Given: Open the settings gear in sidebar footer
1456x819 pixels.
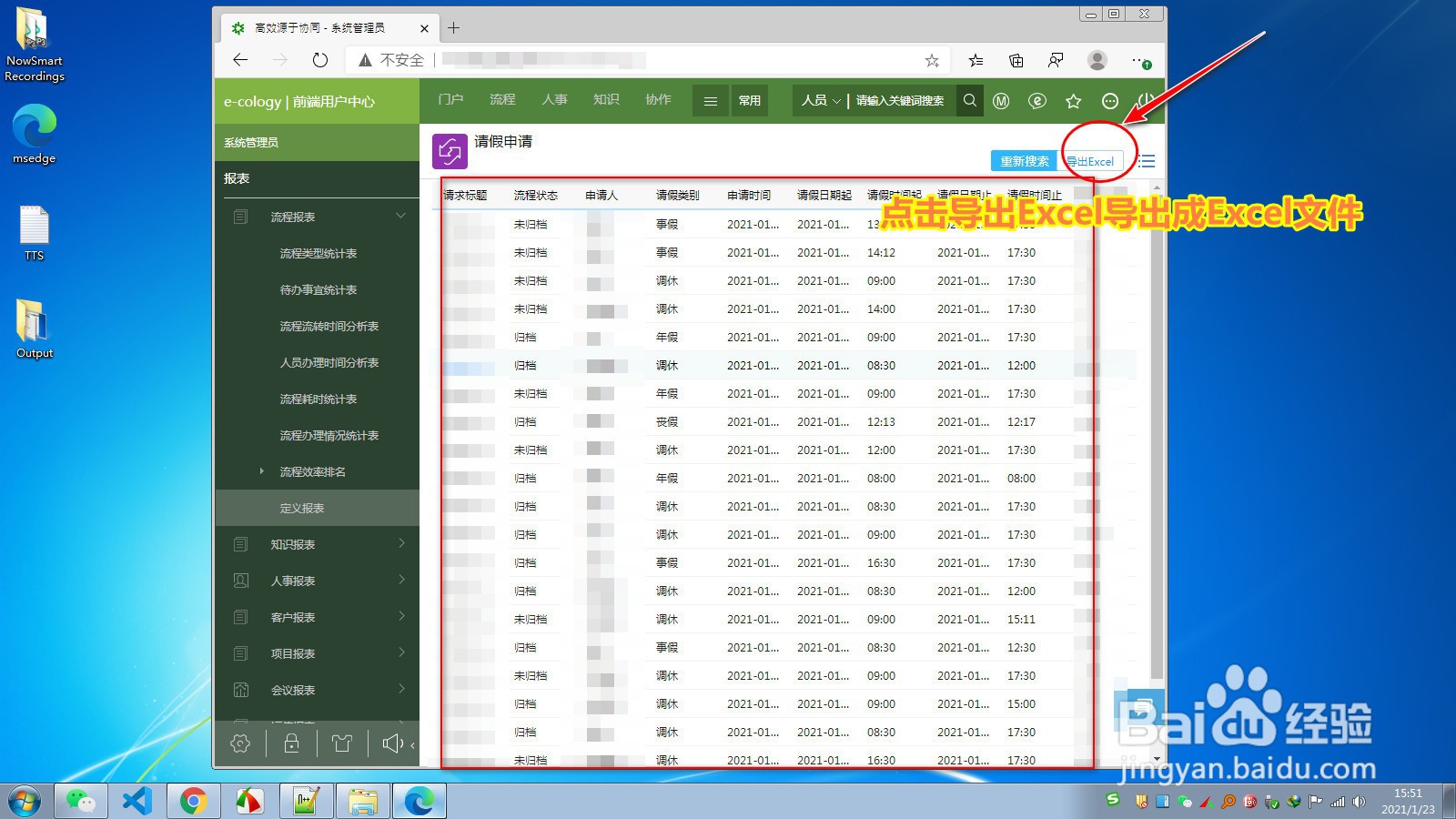Looking at the screenshot, I should tap(240, 743).
